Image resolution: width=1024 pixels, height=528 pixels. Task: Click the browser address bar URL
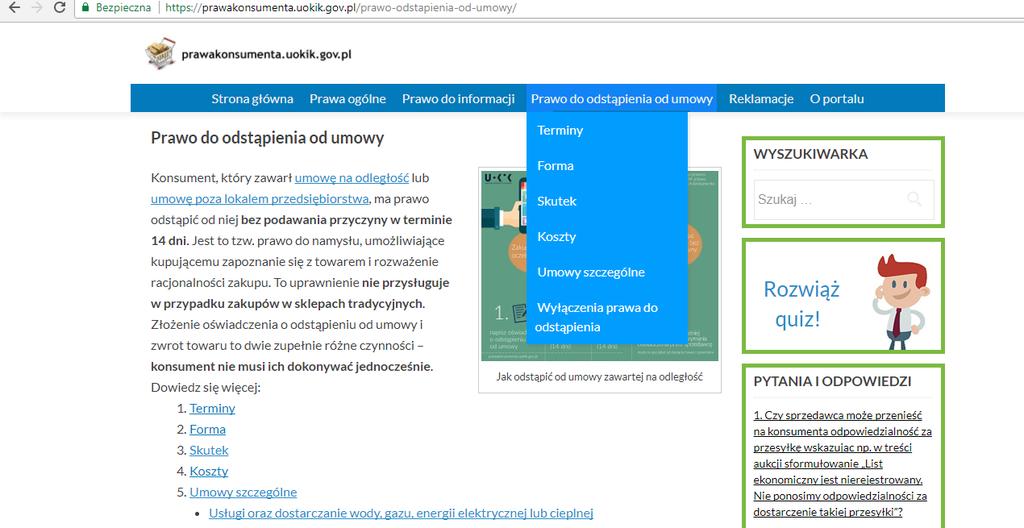tap(340, 8)
